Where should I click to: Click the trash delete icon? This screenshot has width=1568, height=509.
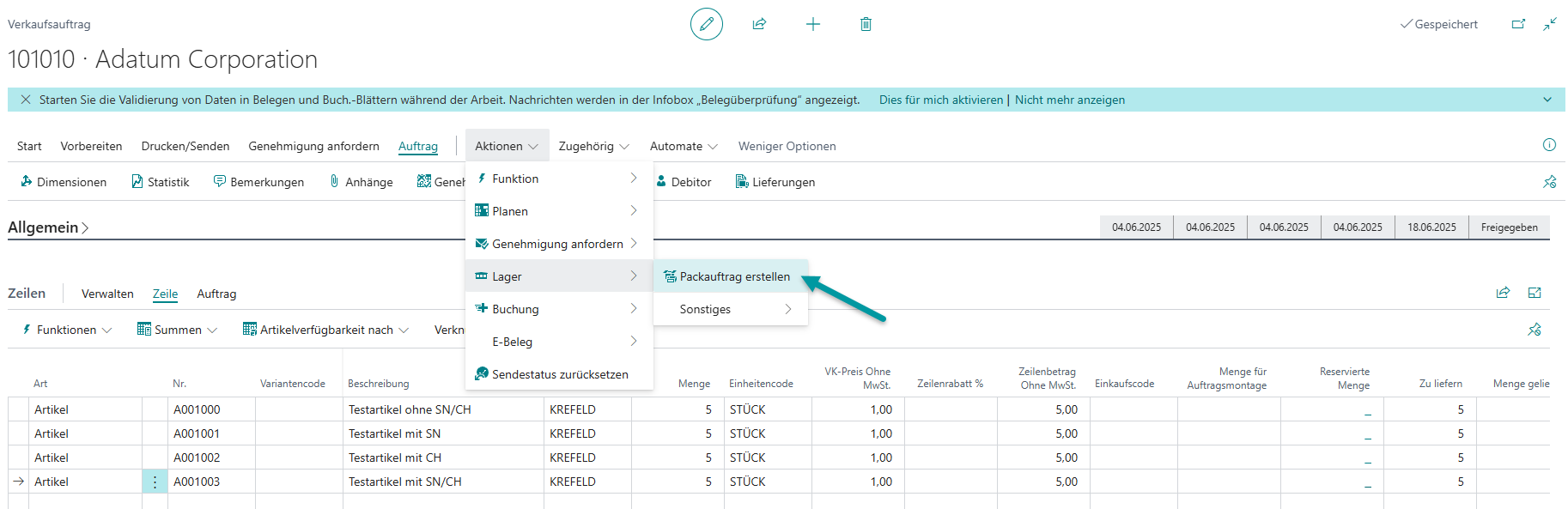866,24
